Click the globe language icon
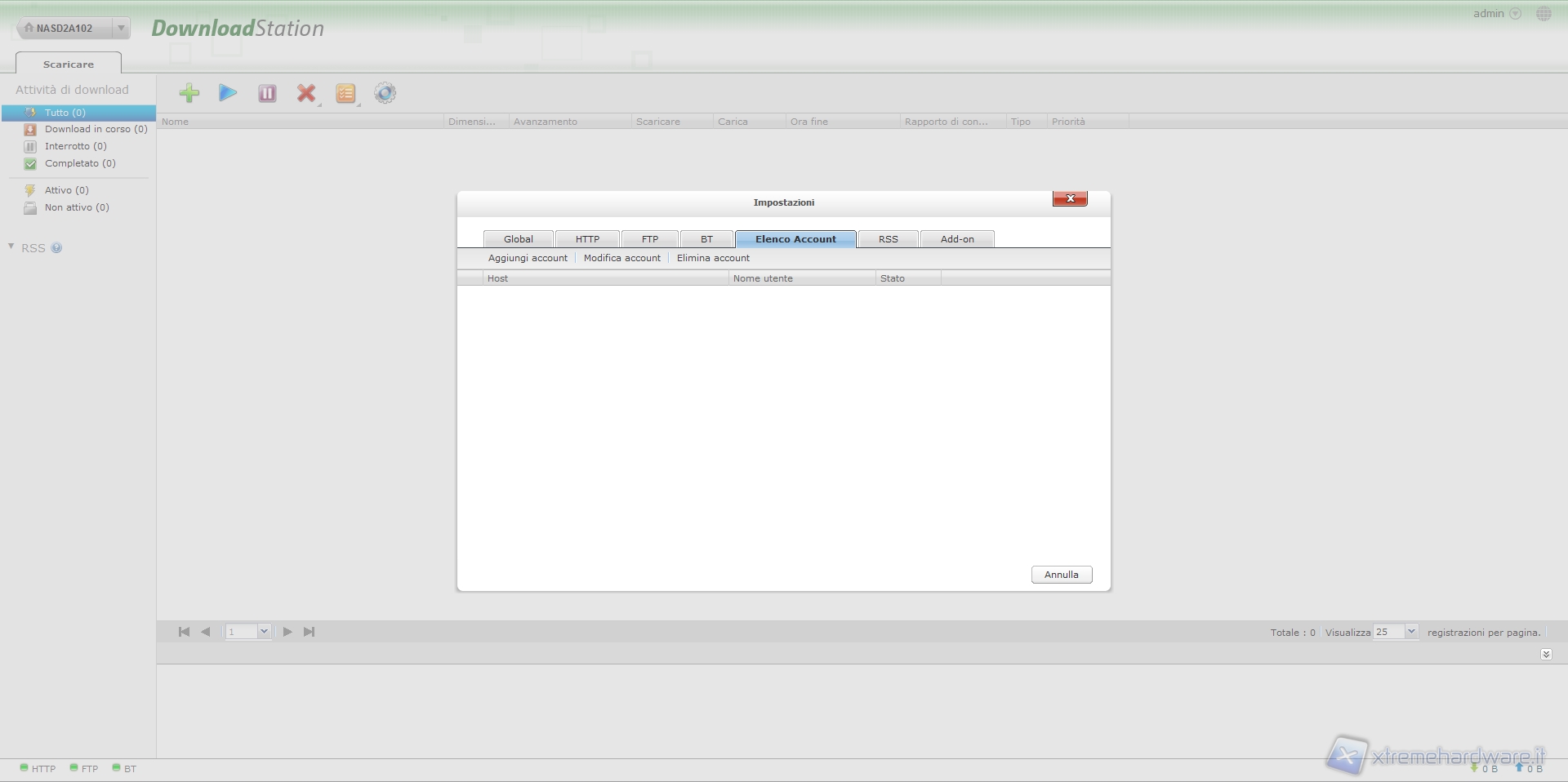Screen dimensions: 1568x782 coord(1543,14)
